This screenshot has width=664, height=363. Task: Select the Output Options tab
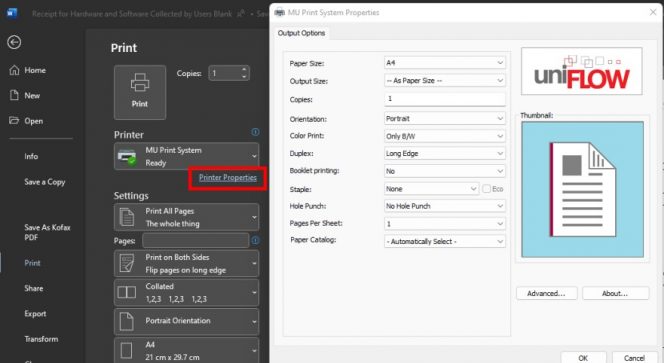(301, 33)
